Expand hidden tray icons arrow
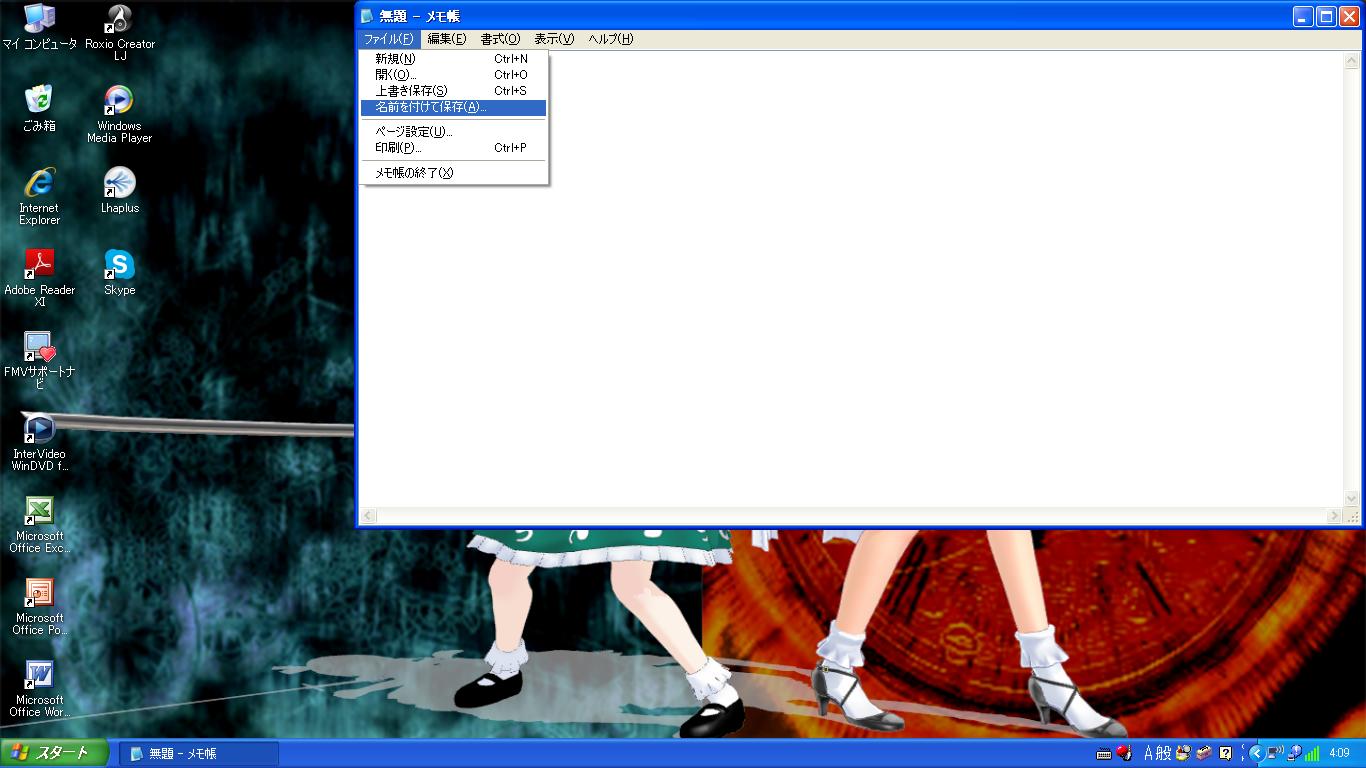Image resolution: width=1366 pixels, height=768 pixels. [1256, 753]
